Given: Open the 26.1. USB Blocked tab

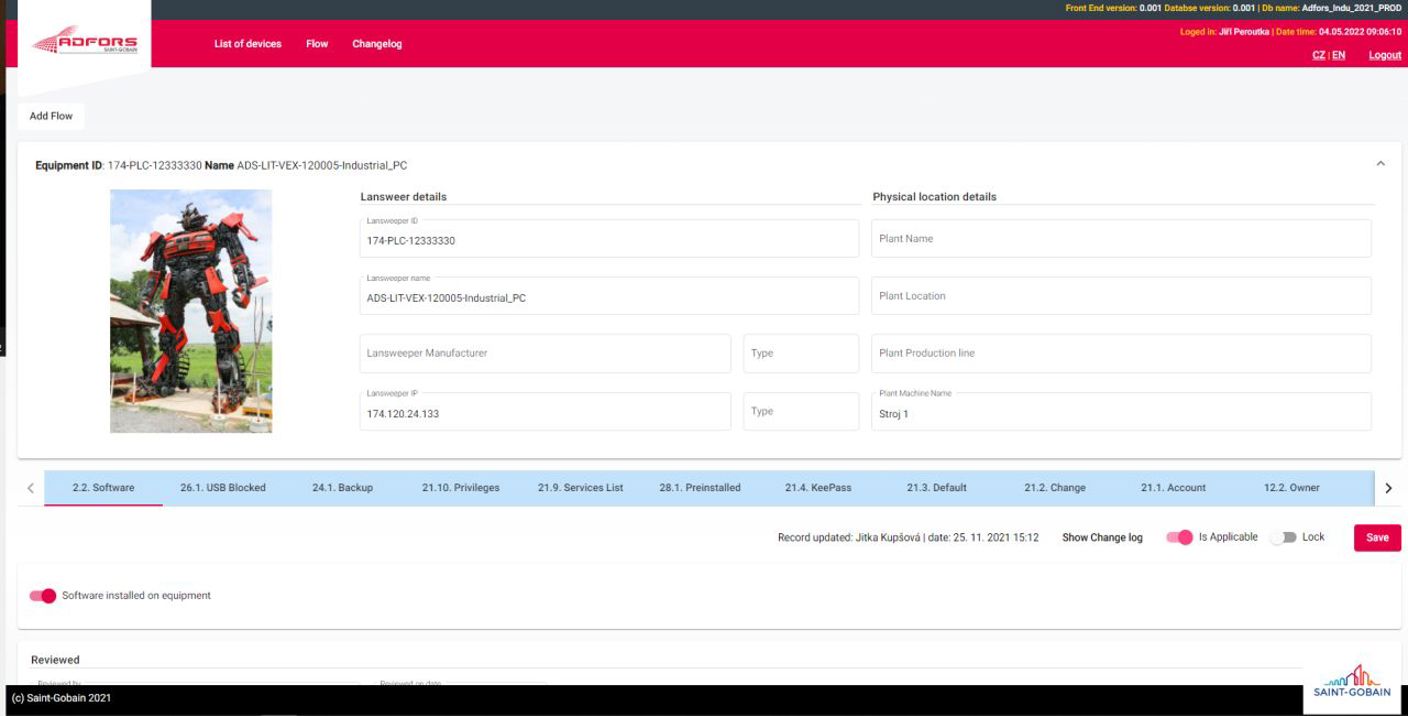Looking at the screenshot, I should pos(222,488).
